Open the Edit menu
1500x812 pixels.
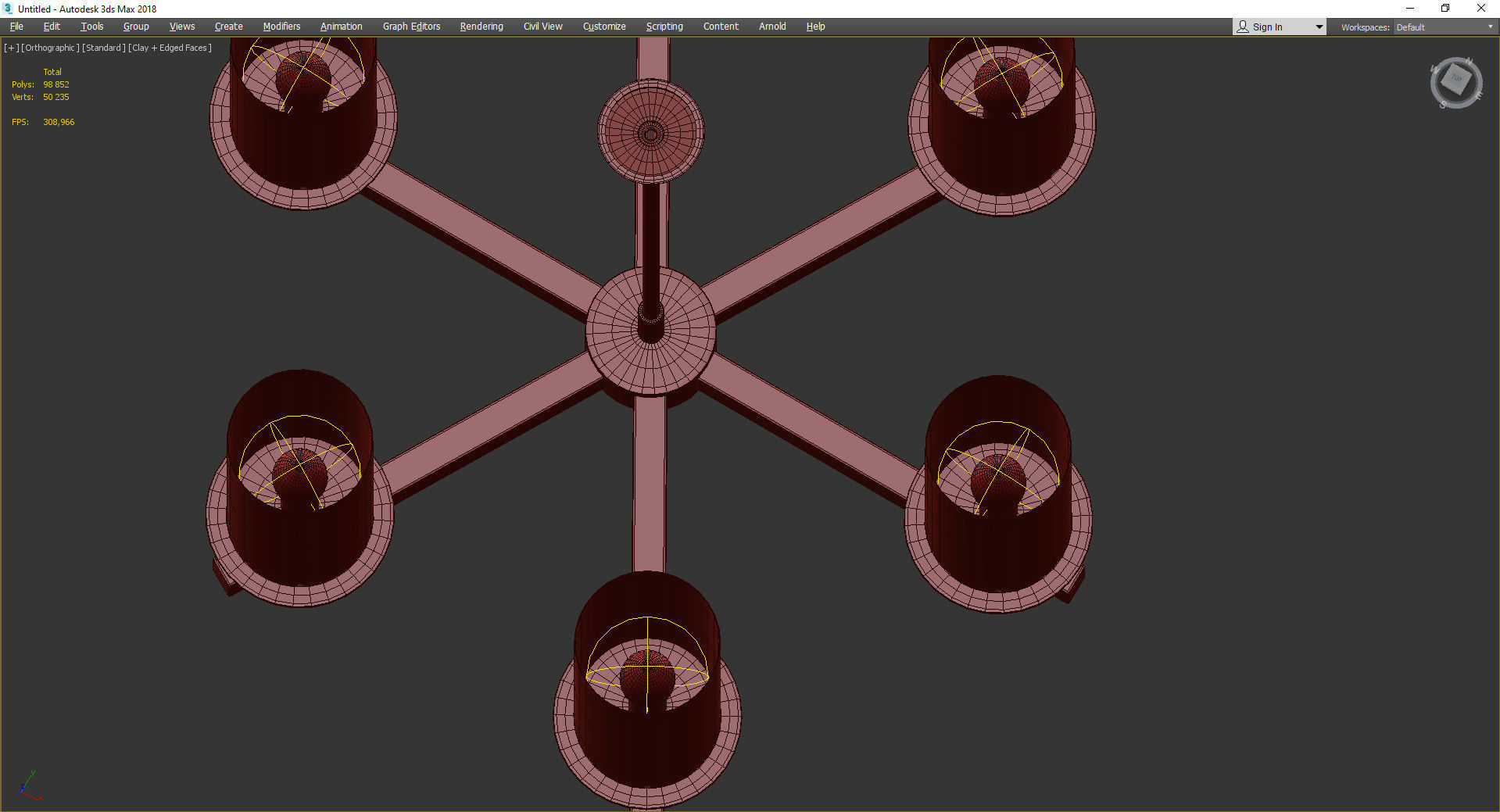coord(52,27)
